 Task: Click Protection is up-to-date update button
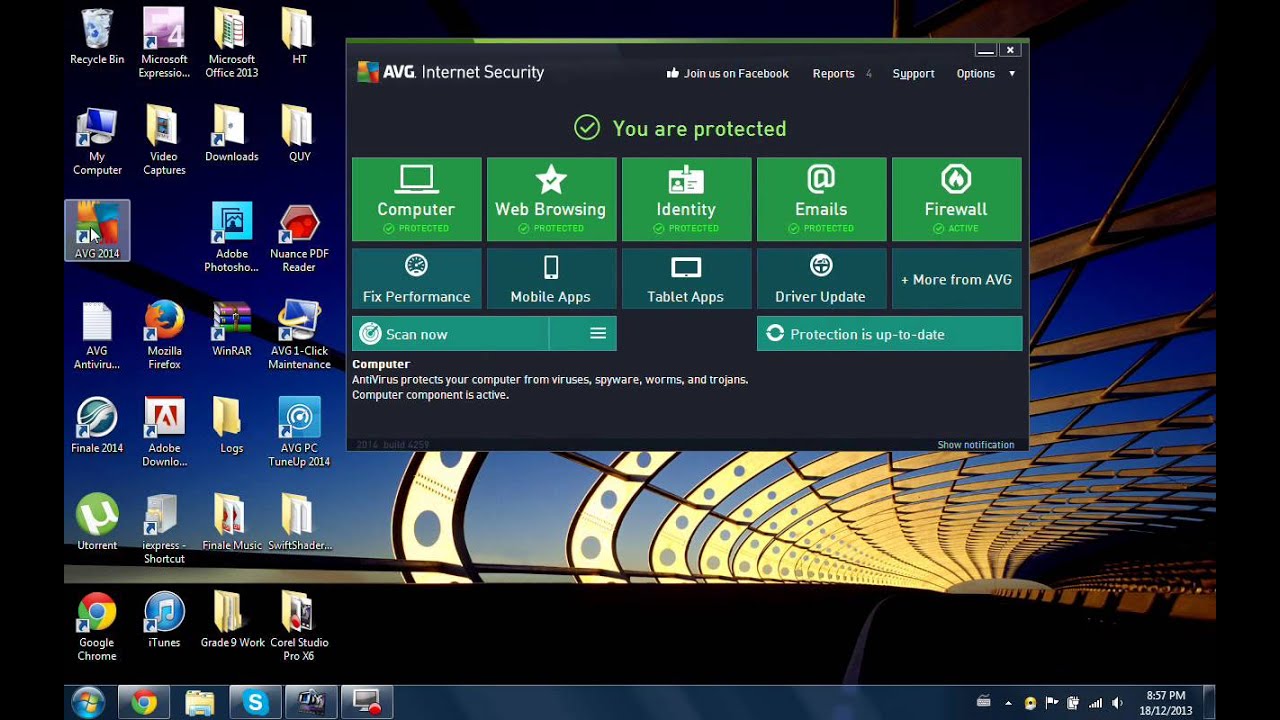889,334
